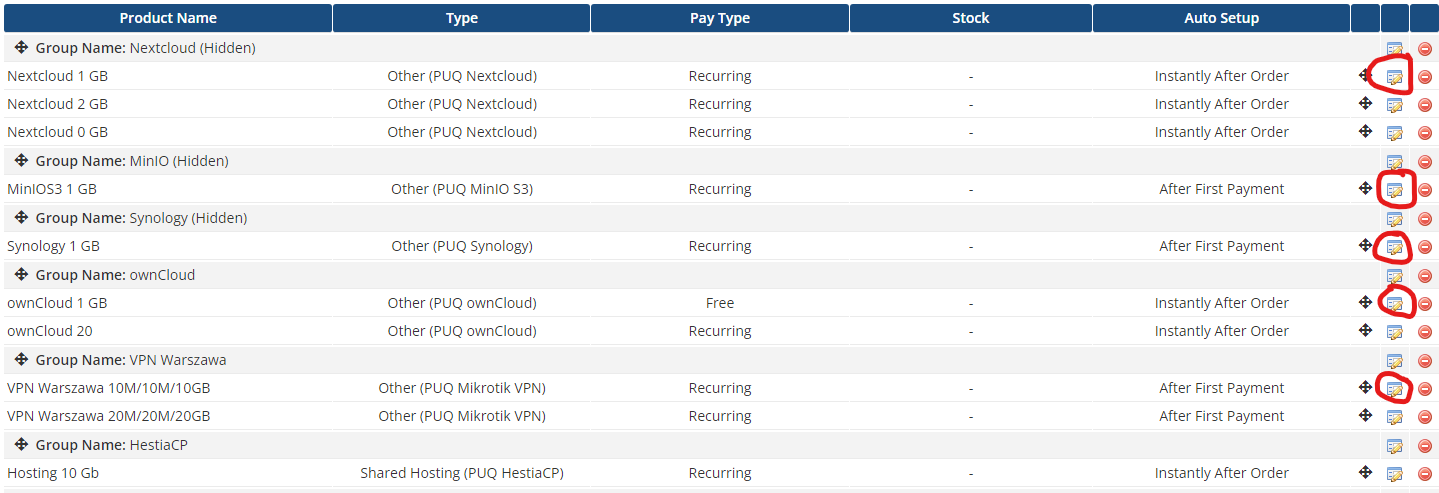Delete the VPN Warszawa 20M/20M/20GB product
This screenshot has height=493, width=1439.
[1425, 417]
